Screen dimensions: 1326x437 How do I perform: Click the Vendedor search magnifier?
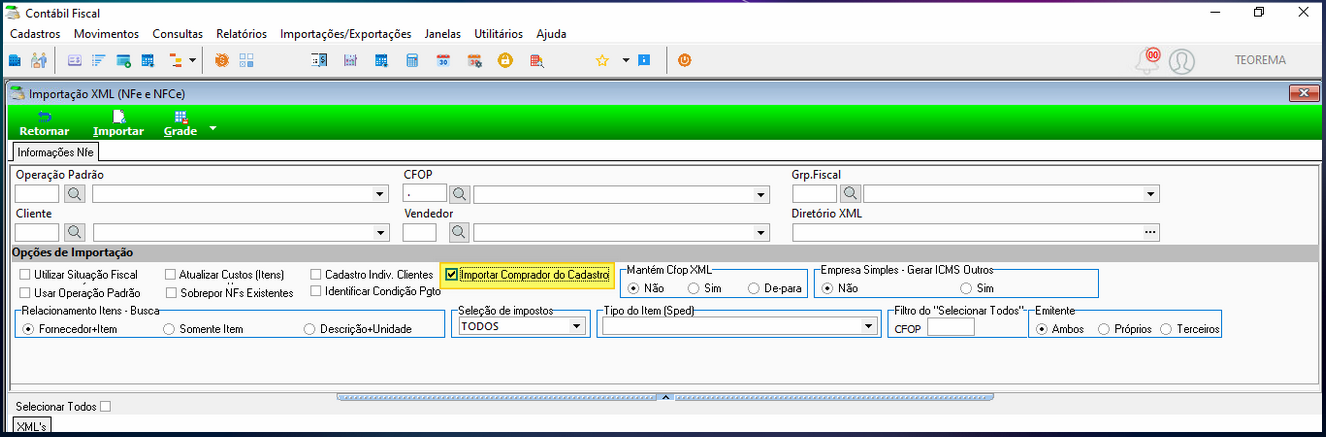[459, 232]
